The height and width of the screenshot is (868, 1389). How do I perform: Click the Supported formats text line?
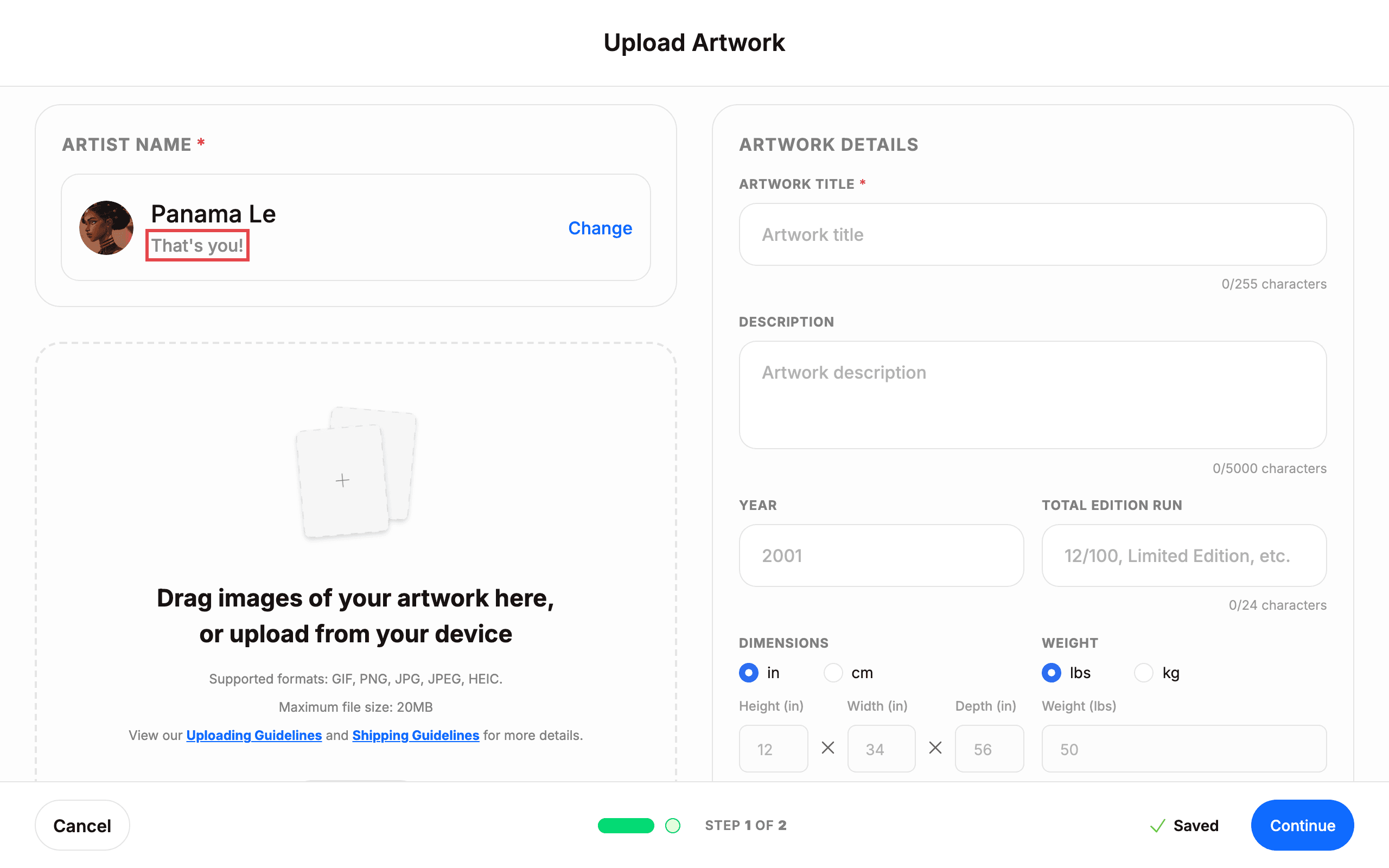click(x=356, y=679)
